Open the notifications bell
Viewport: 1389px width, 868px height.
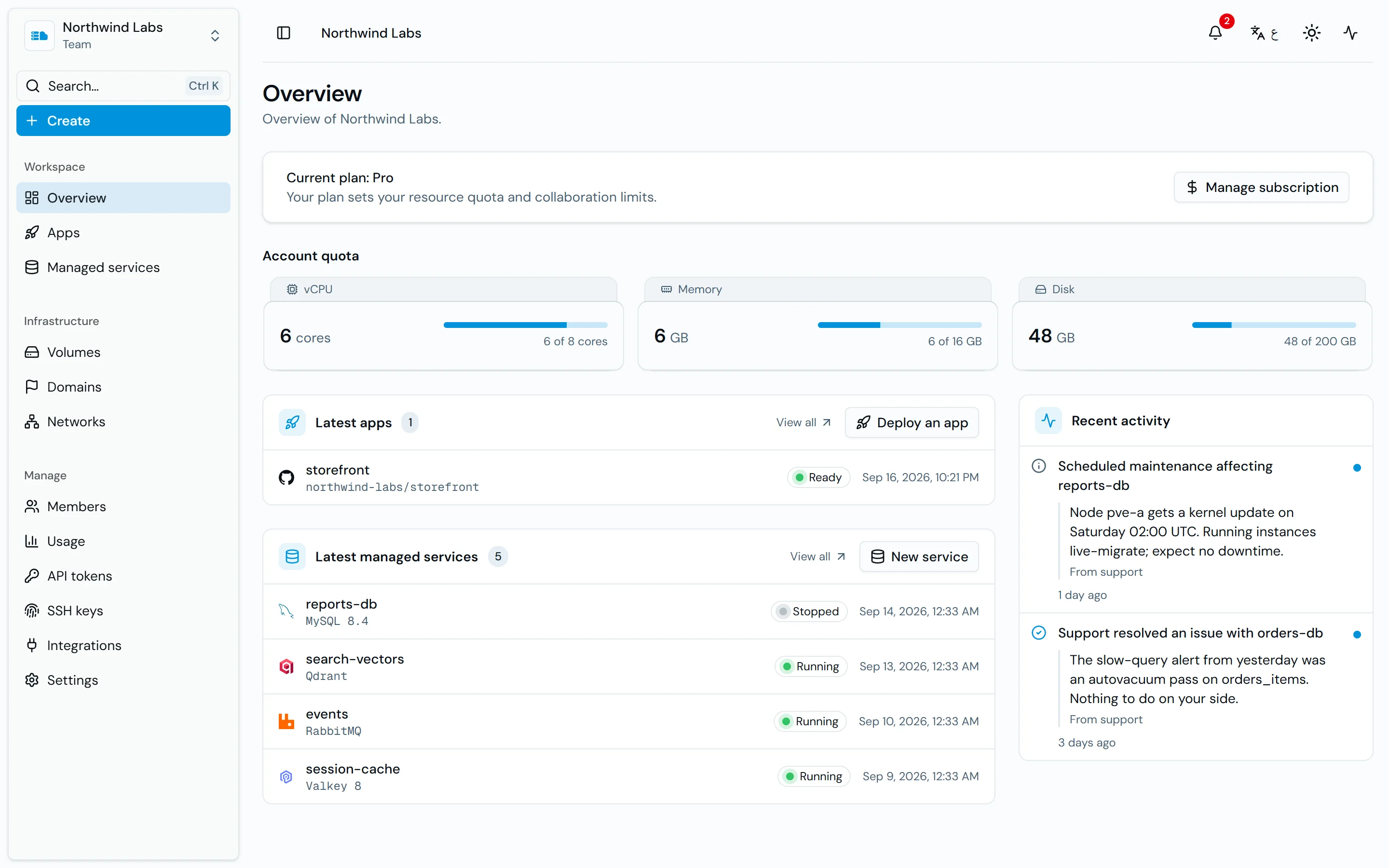[x=1215, y=33]
